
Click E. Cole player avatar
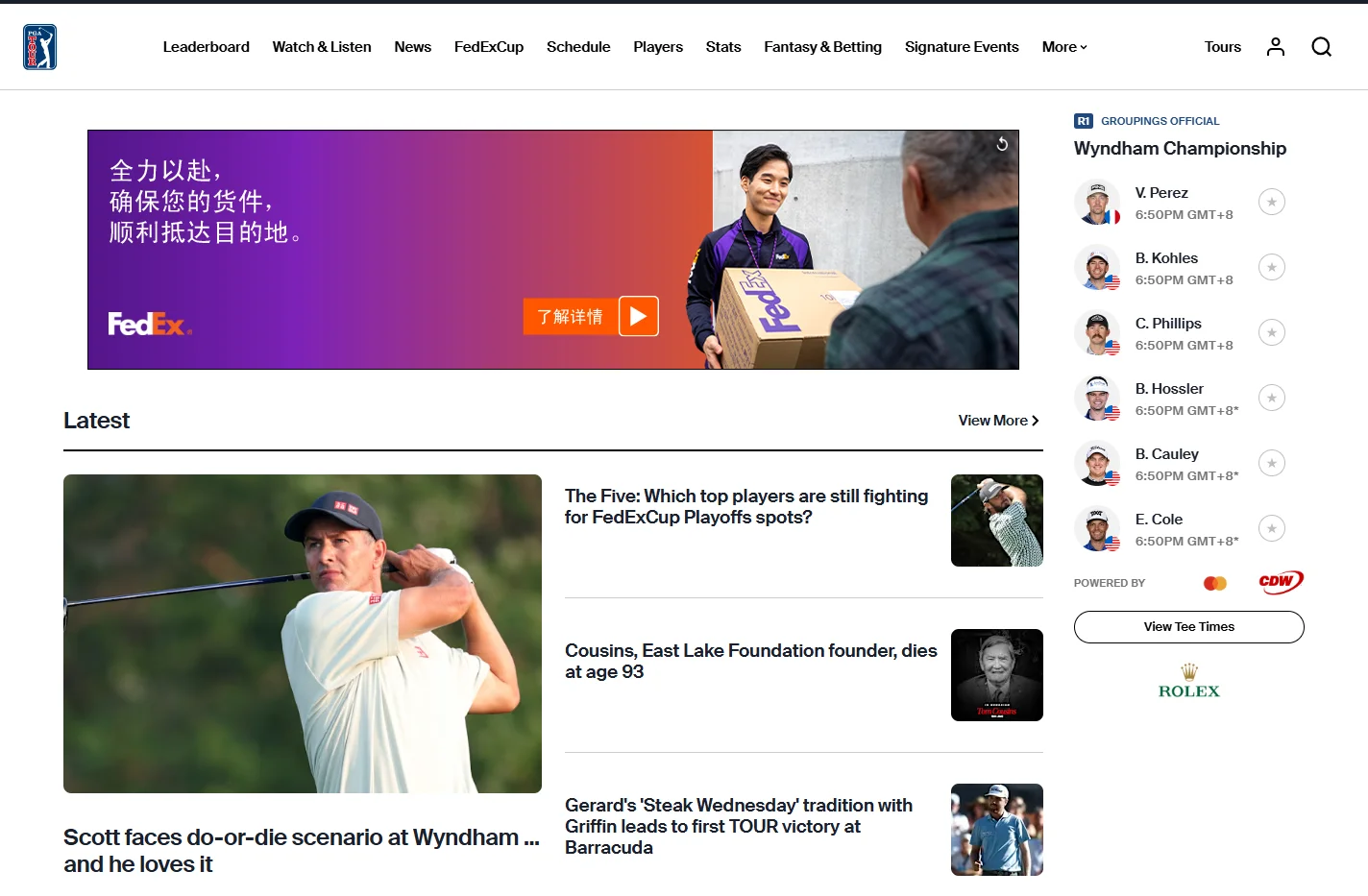[x=1097, y=528]
